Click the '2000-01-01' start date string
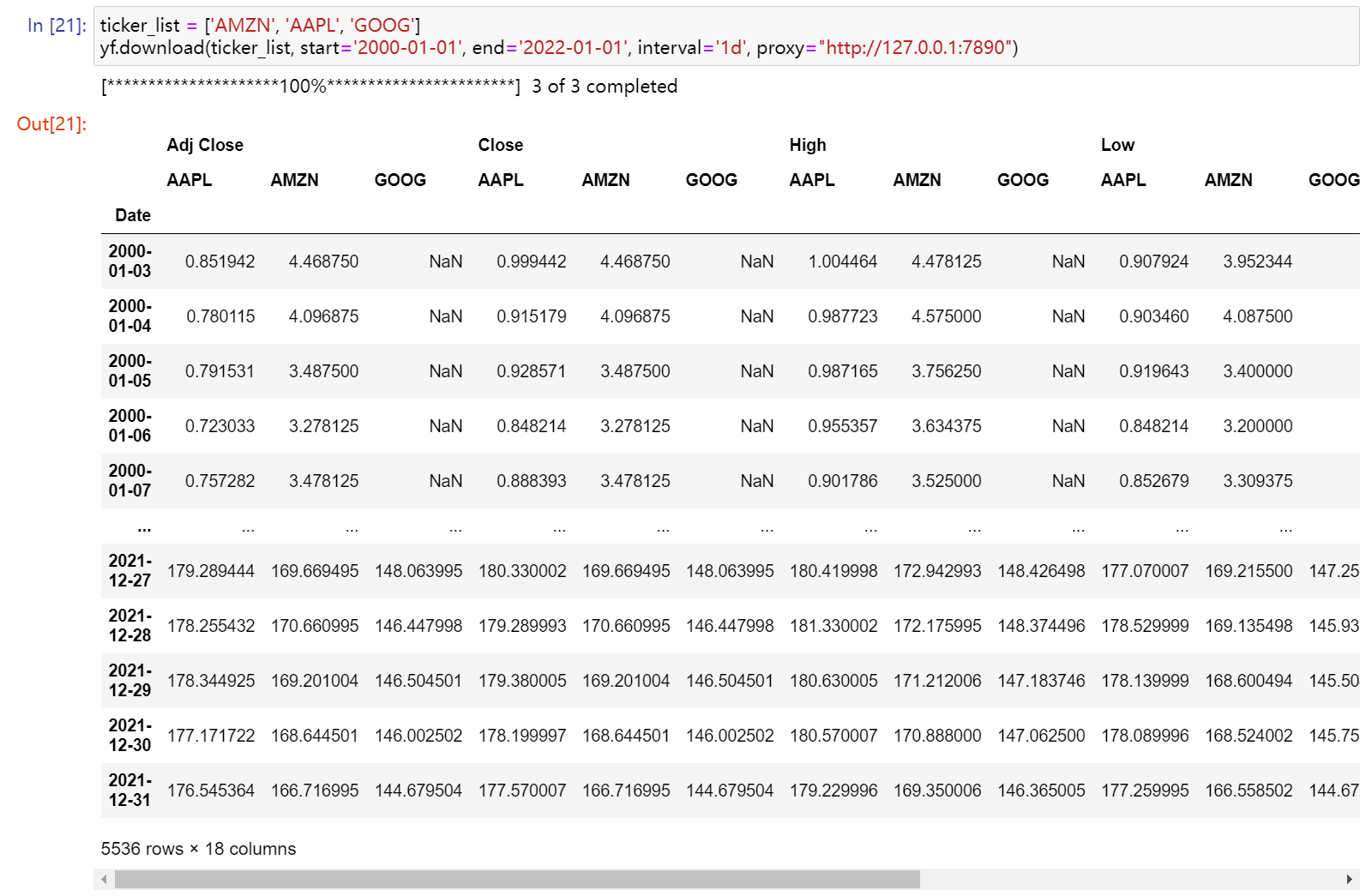Viewport: 1372px width, 896px height. [407, 48]
